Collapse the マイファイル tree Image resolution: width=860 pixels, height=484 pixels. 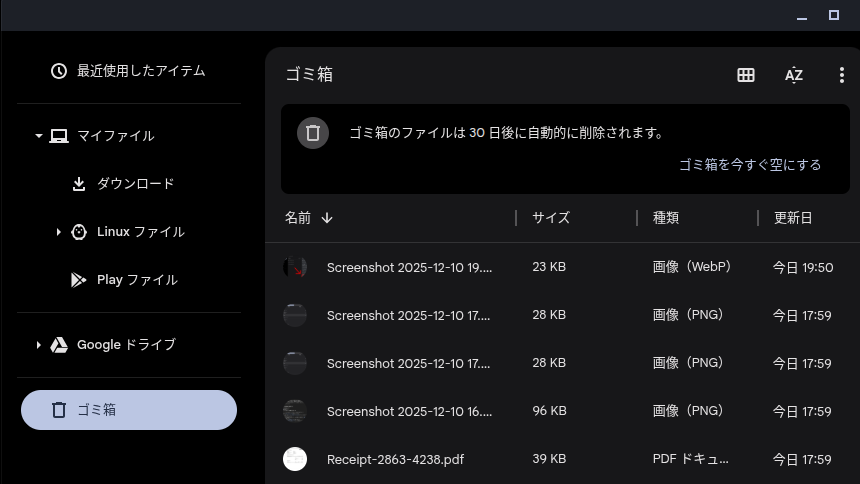38,136
